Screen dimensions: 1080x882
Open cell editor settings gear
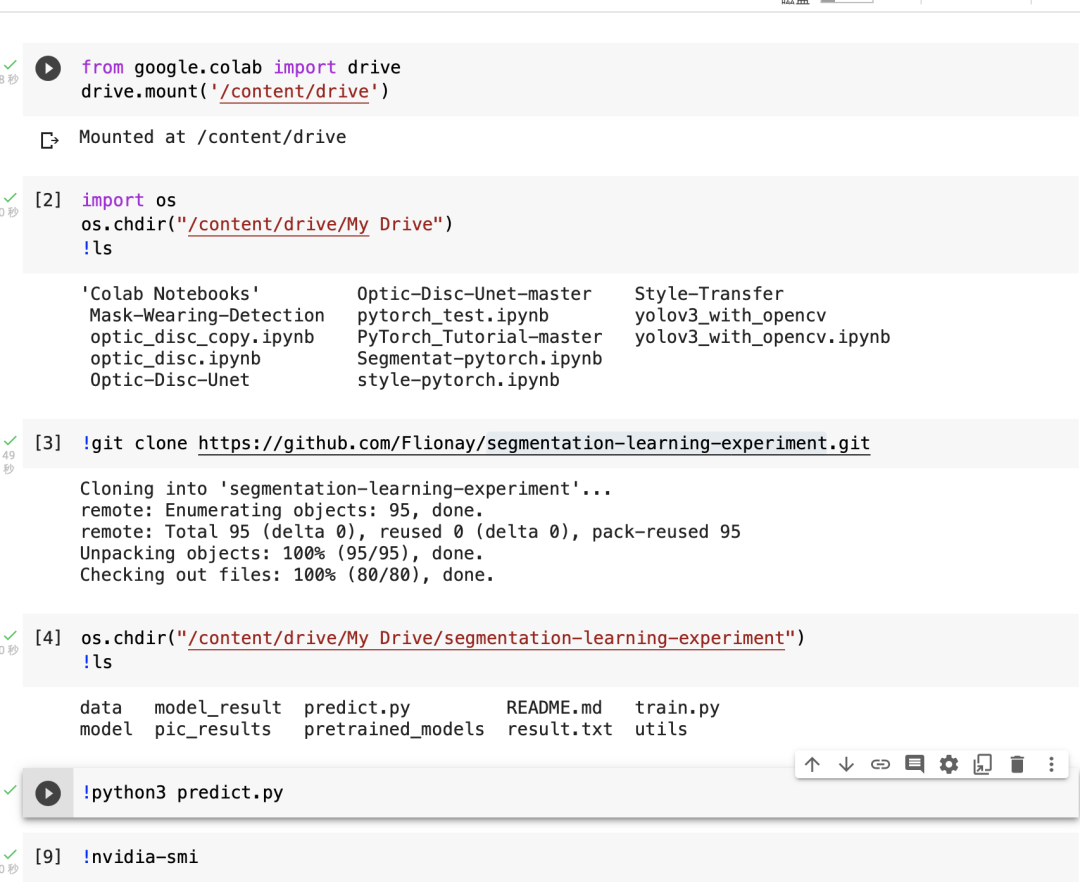[949, 764]
